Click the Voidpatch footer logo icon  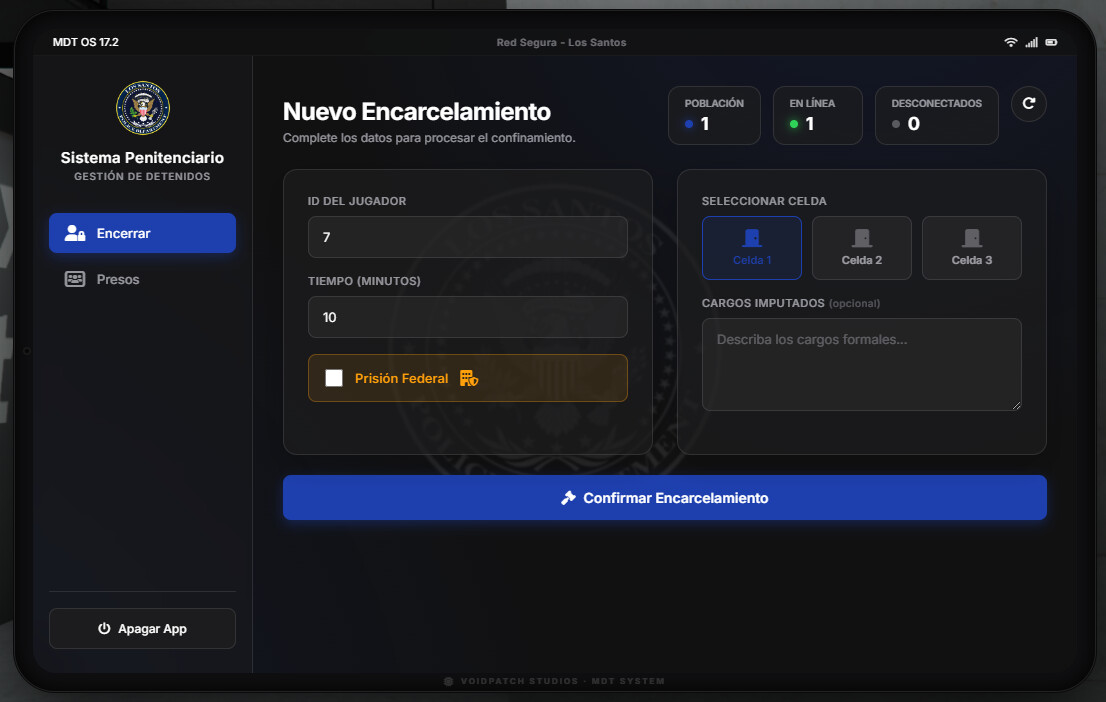coord(449,682)
